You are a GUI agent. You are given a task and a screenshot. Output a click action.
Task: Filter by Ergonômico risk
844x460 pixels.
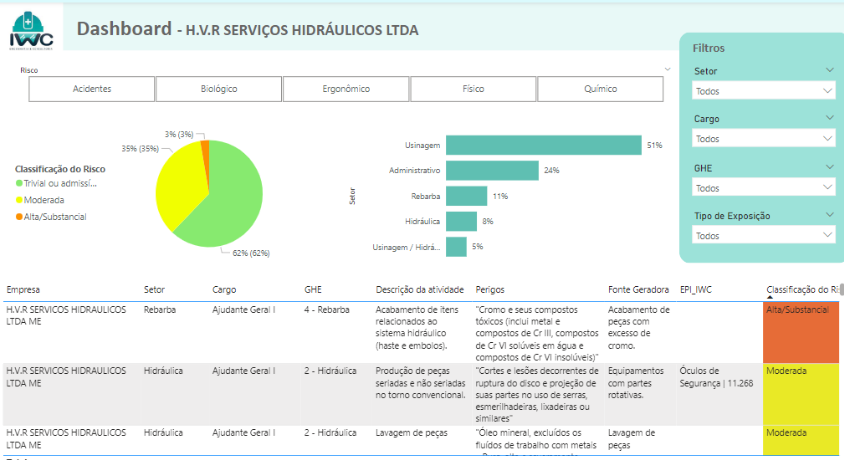click(346, 89)
